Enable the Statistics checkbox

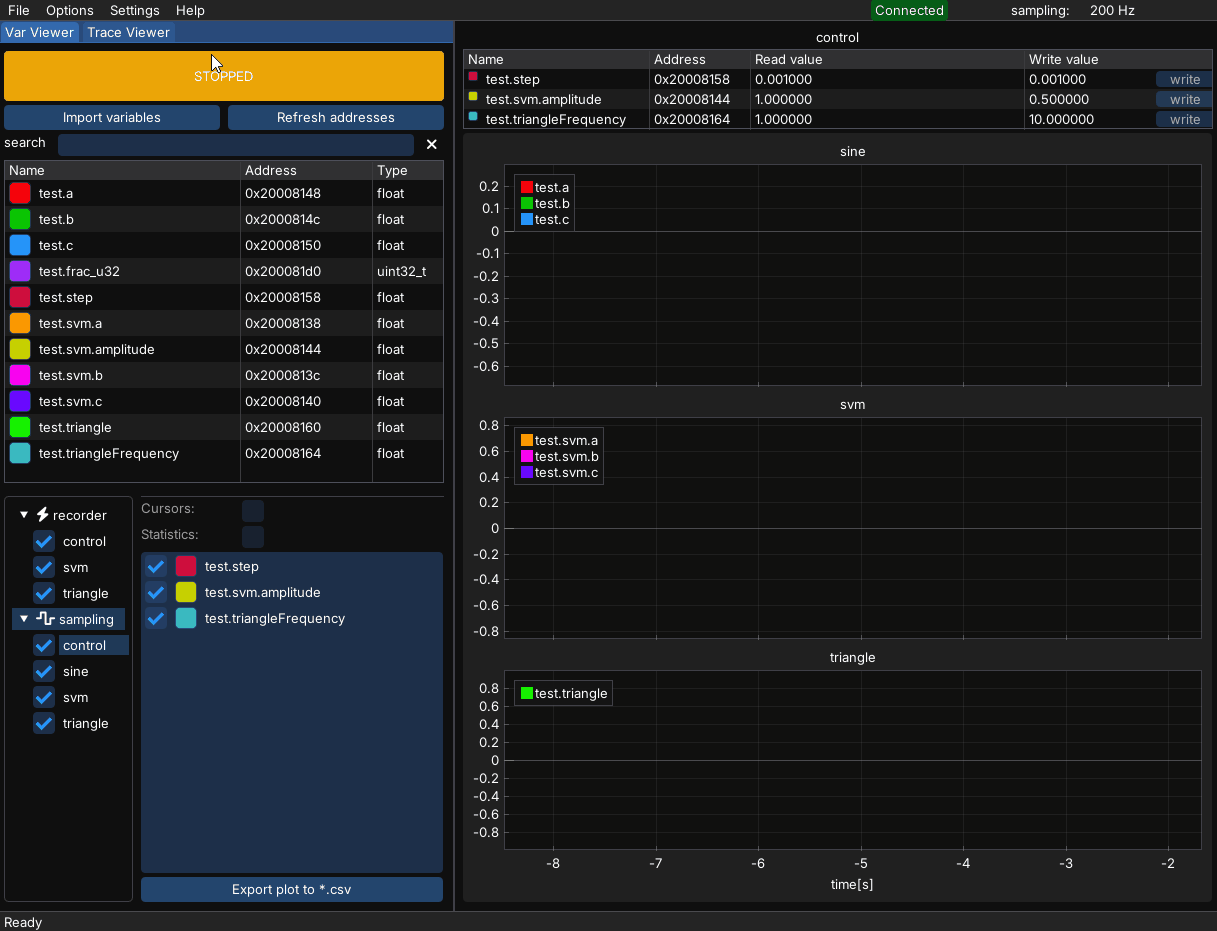[x=253, y=536]
